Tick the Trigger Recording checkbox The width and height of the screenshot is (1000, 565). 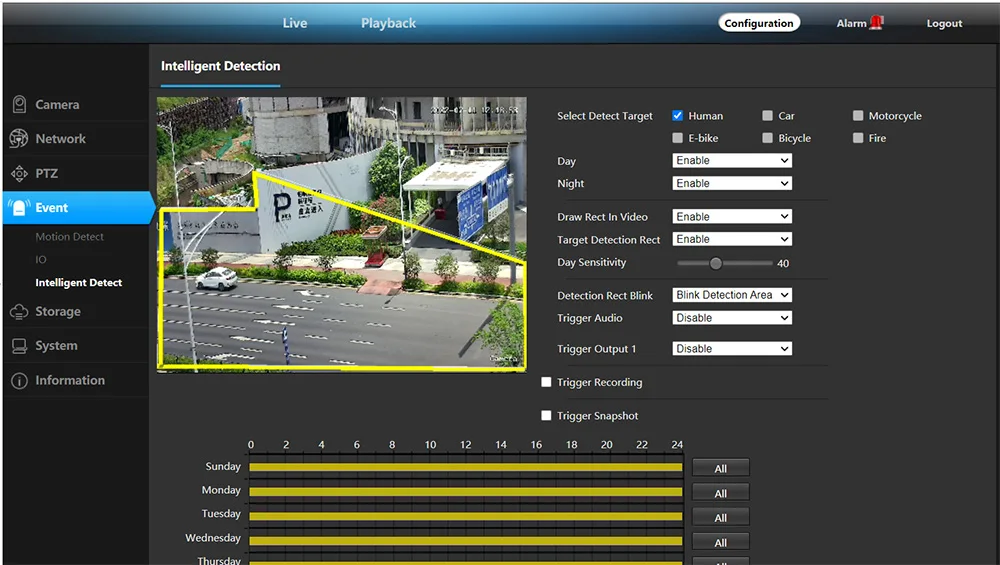click(x=546, y=382)
